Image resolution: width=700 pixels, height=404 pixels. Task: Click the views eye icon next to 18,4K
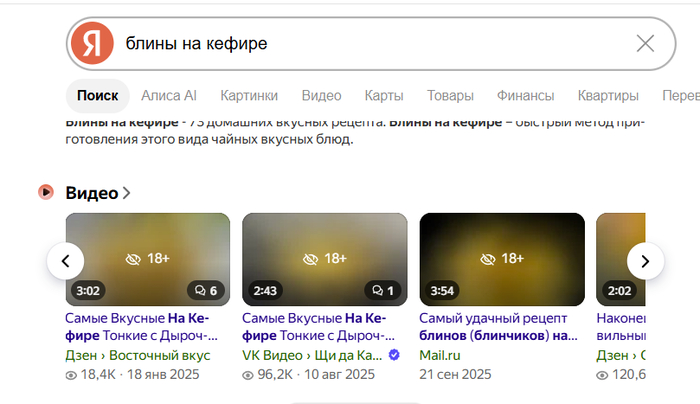tap(71, 375)
